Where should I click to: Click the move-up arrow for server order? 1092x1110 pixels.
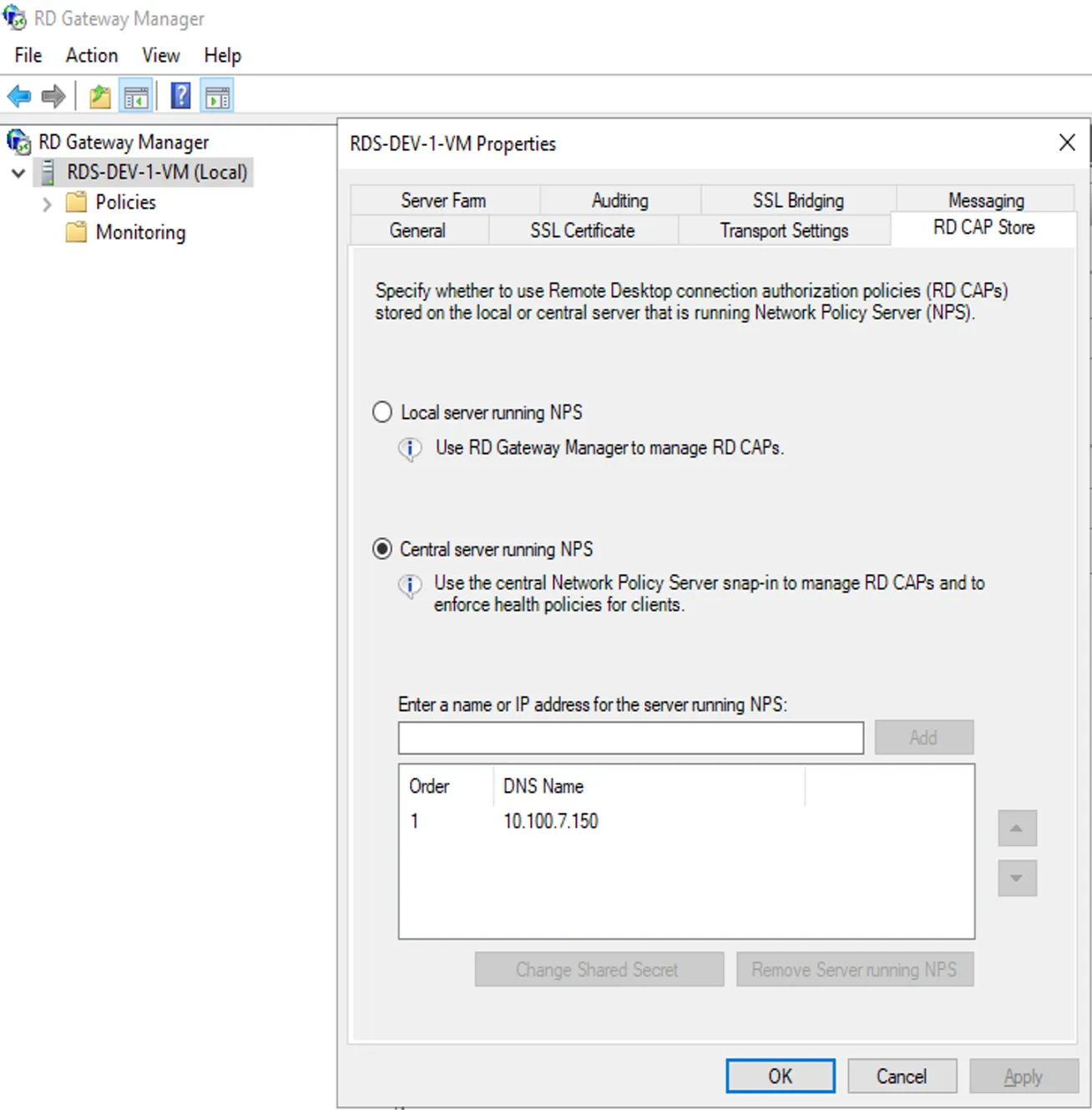click(1016, 828)
